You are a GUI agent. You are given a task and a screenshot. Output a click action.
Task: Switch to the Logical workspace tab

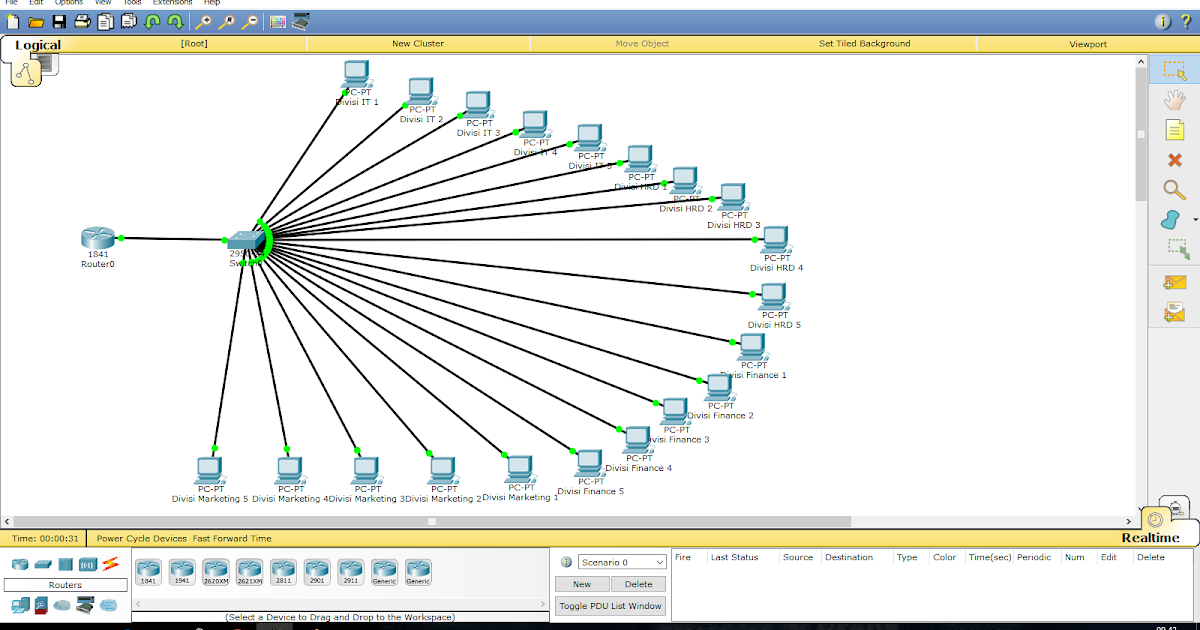click(x=37, y=45)
